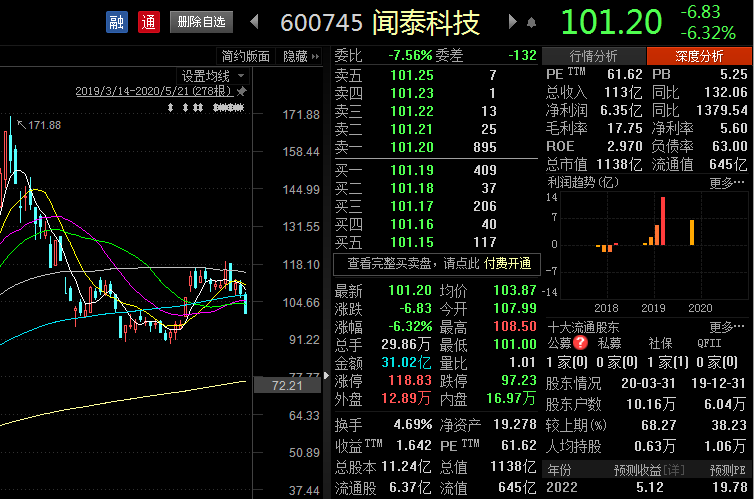Click the 股东户数 10.16万 value
Image resolution: width=754 pixels, height=499 pixels.
tap(651, 404)
